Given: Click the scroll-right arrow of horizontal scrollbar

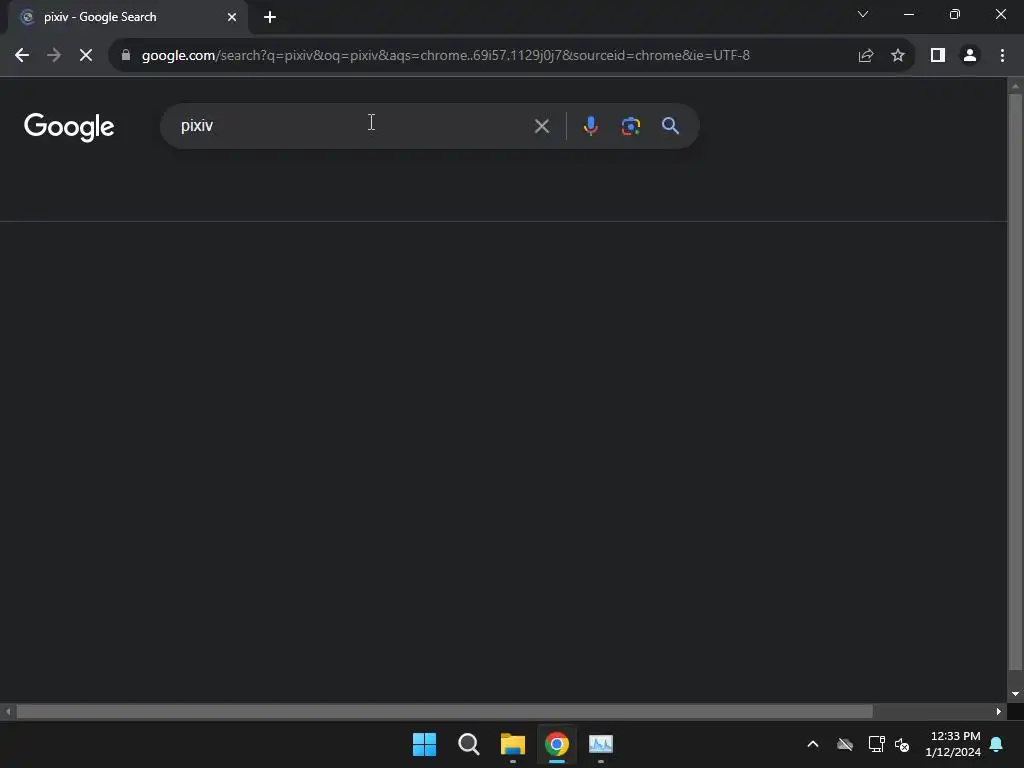Looking at the screenshot, I should pos(999,712).
